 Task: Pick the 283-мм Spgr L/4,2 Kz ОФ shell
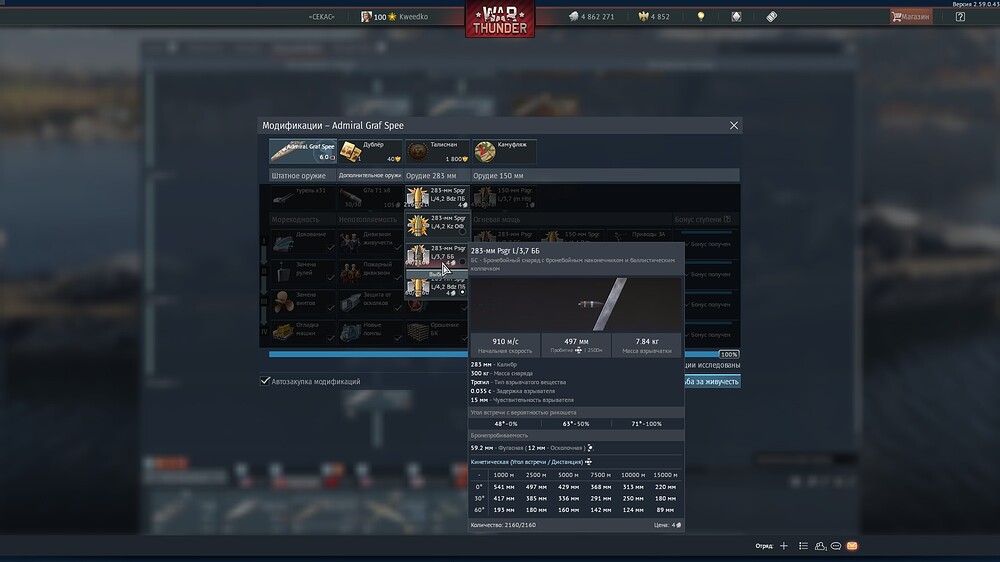pyautogui.click(x=437, y=225)
